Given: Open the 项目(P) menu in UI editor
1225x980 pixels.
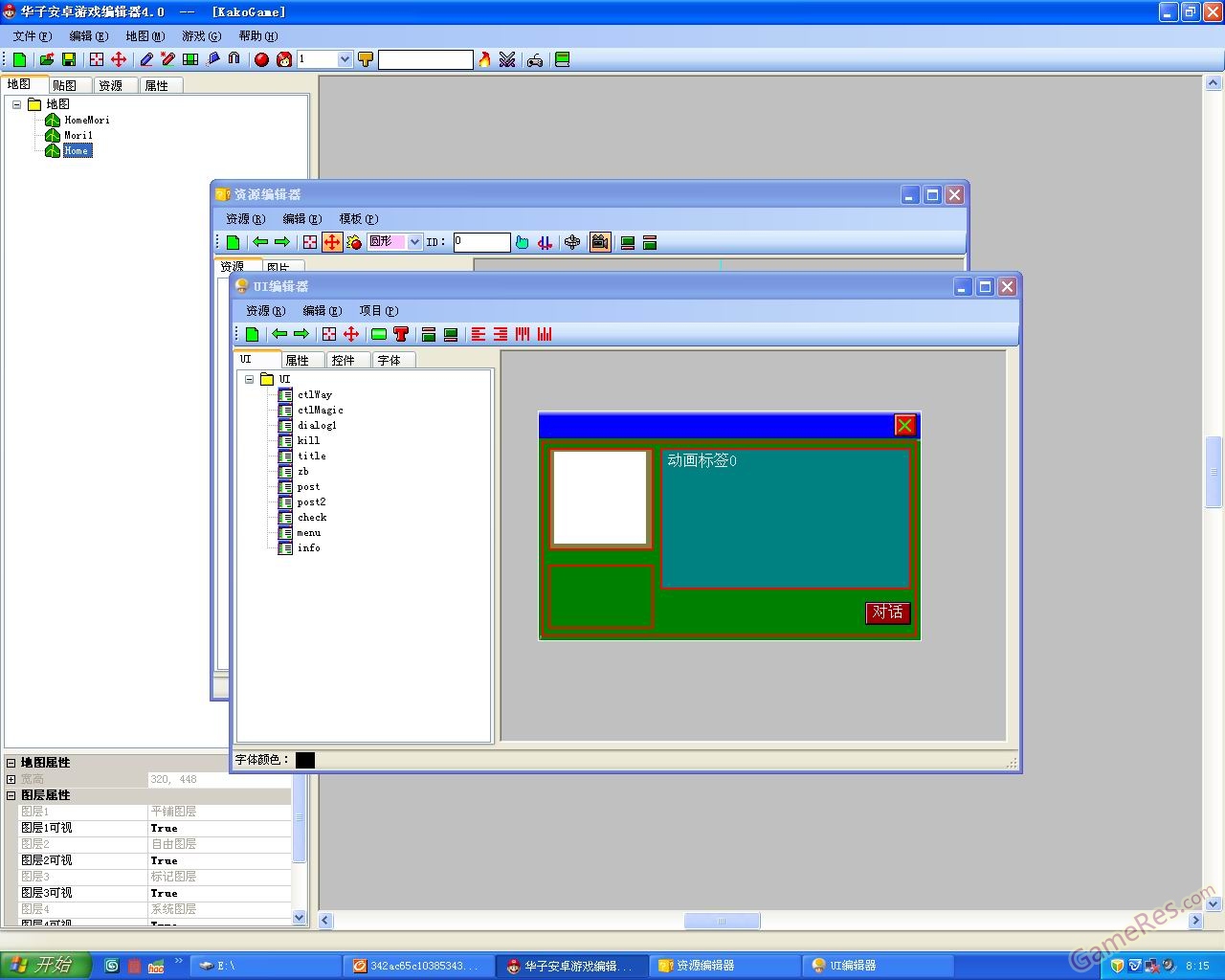Looking at the screenshot, I should [379, 310].
